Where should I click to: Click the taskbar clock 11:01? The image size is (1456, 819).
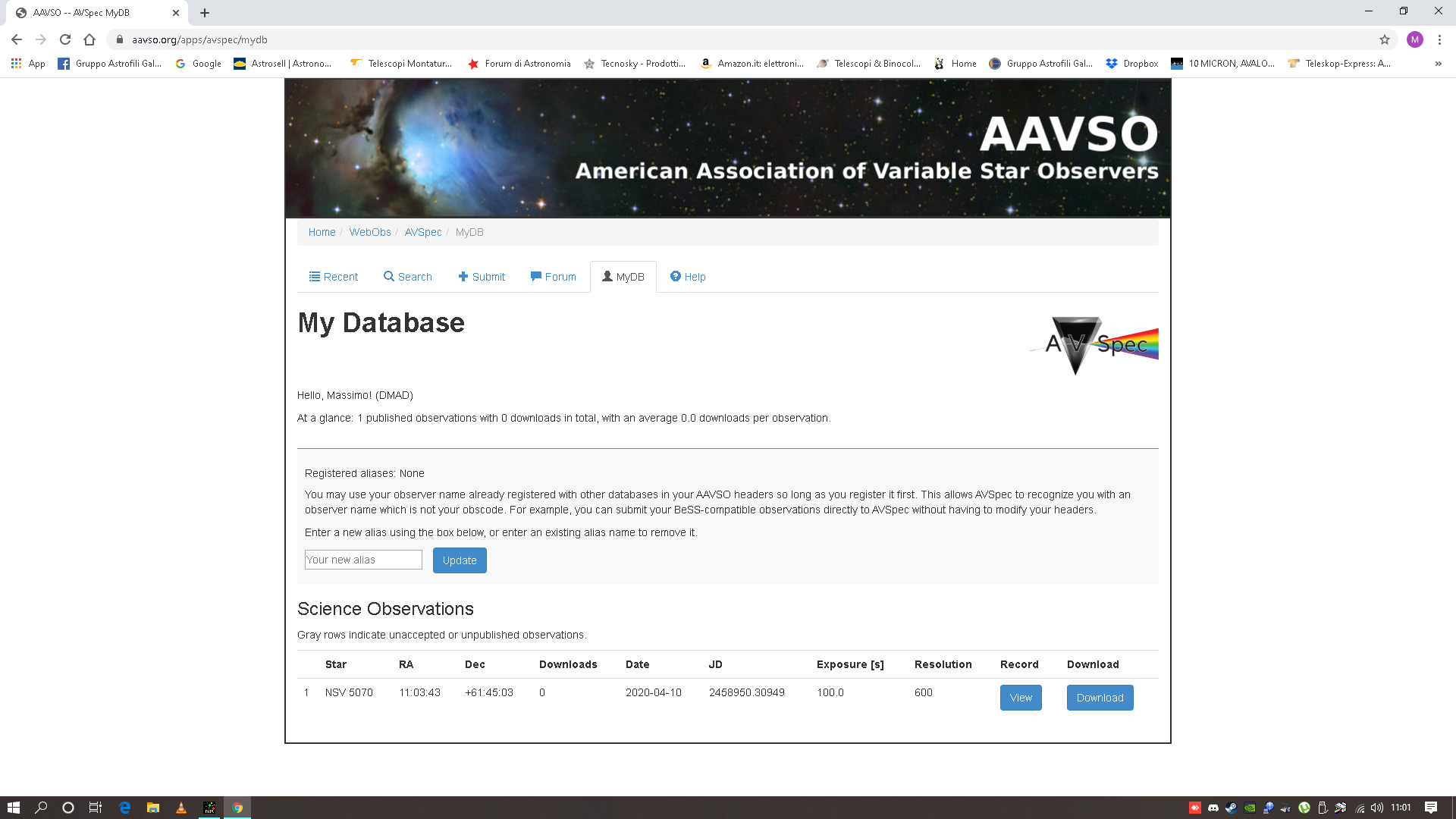[x=1401, y=808]
